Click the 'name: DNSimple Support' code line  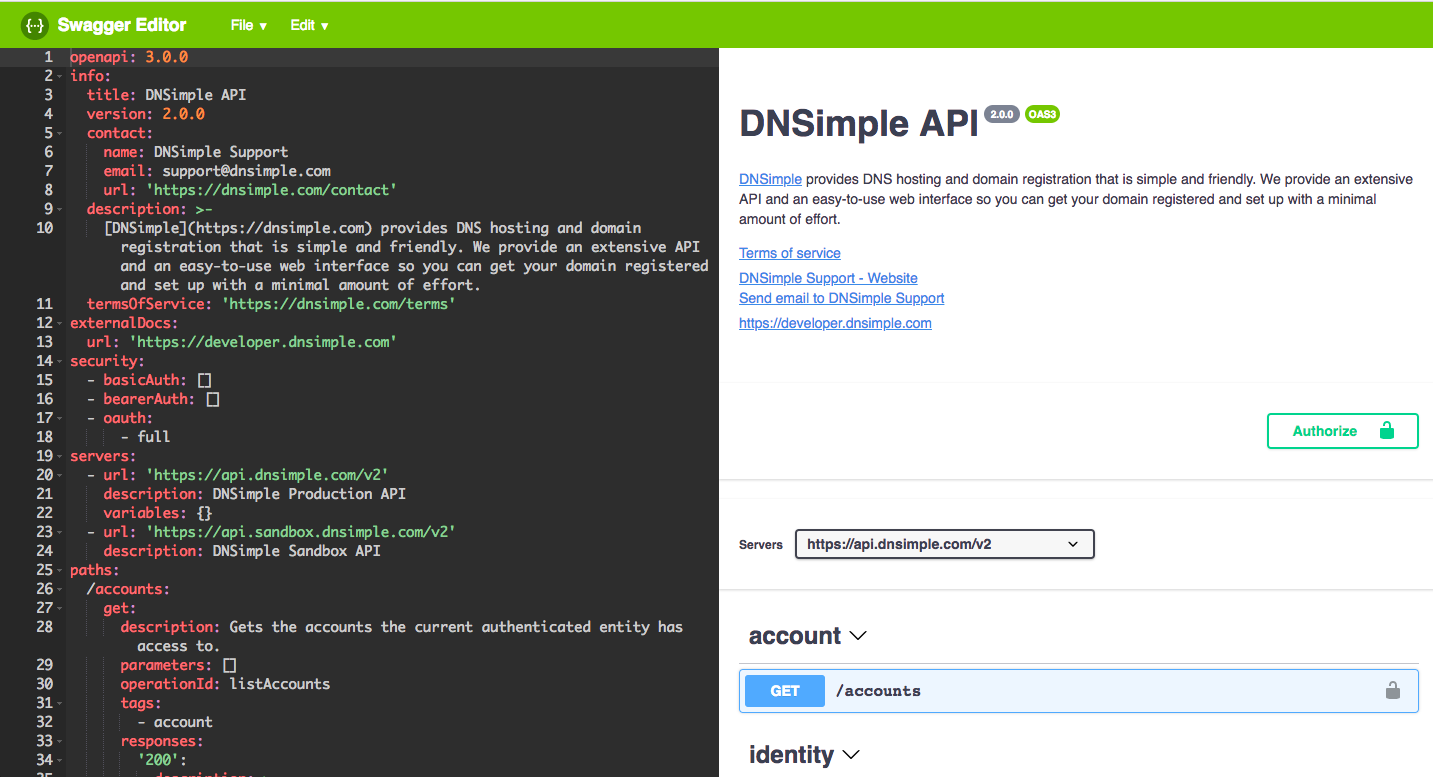[196, 152]
